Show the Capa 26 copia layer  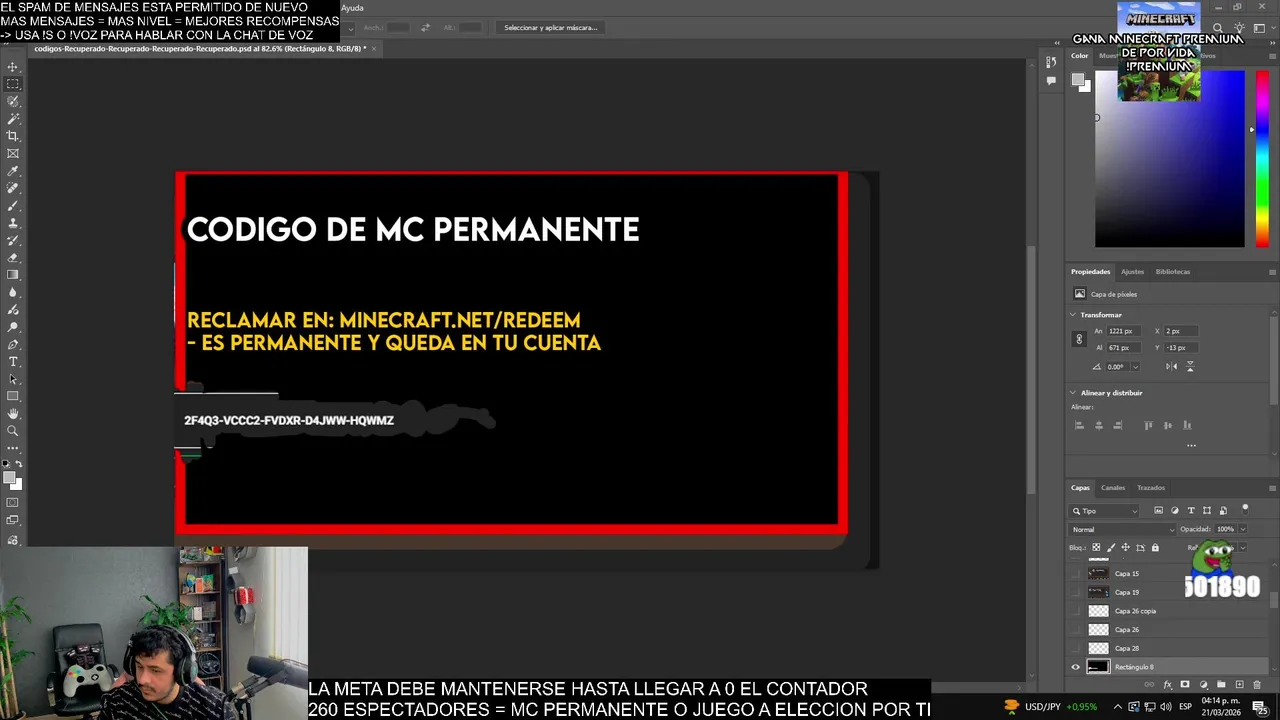click(1076, 611)
